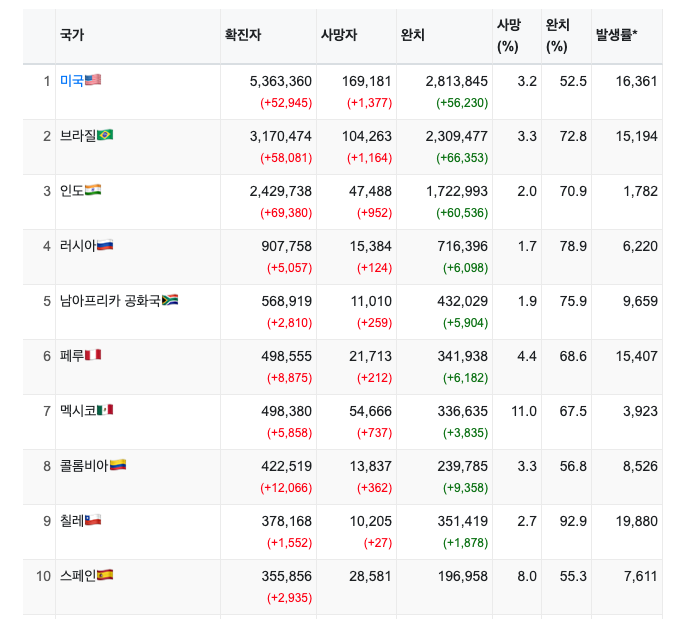Open the 미국 country link
Screen dimensions: 684x619
click(x=72, y=81)
